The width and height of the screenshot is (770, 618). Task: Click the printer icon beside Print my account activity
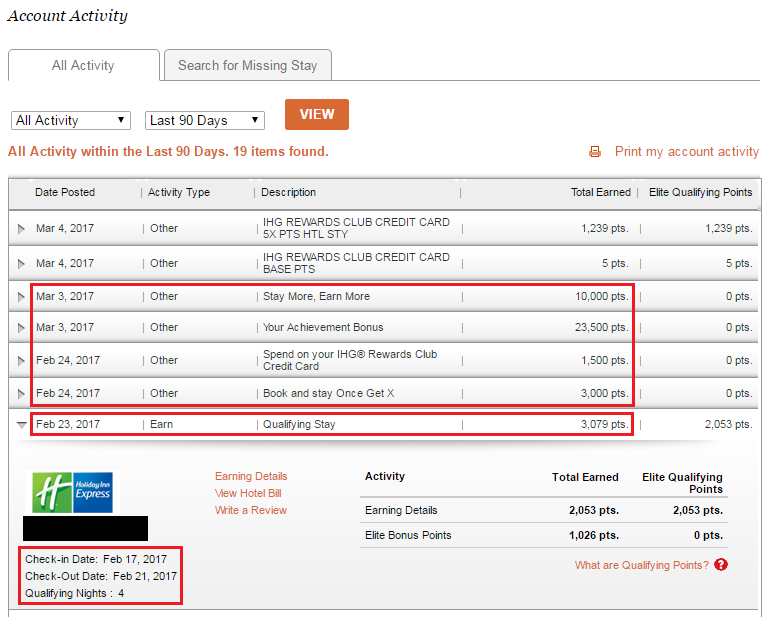(x=595, y=152)
